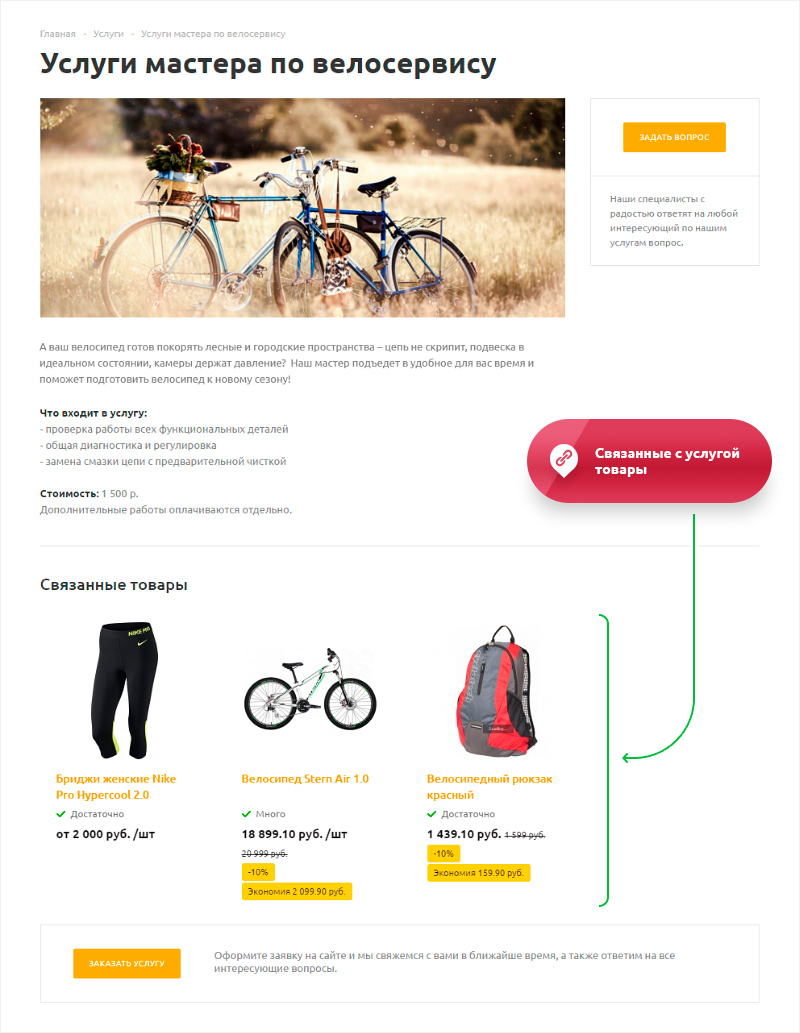The height and width of the screenshot is (1033, 800).
Task: Click the bicycles banner photo
Action: pos(302,208)
